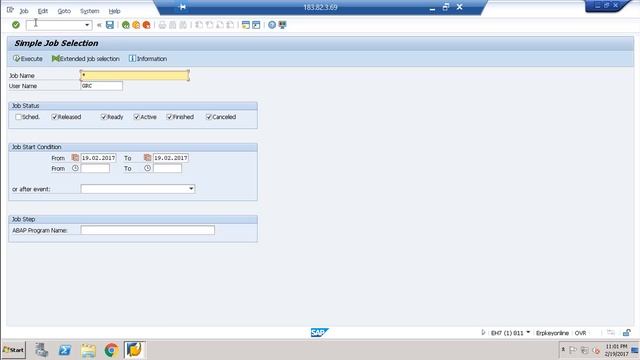Click the Information button
Viewport: 640px width, 360px height.
148,59
